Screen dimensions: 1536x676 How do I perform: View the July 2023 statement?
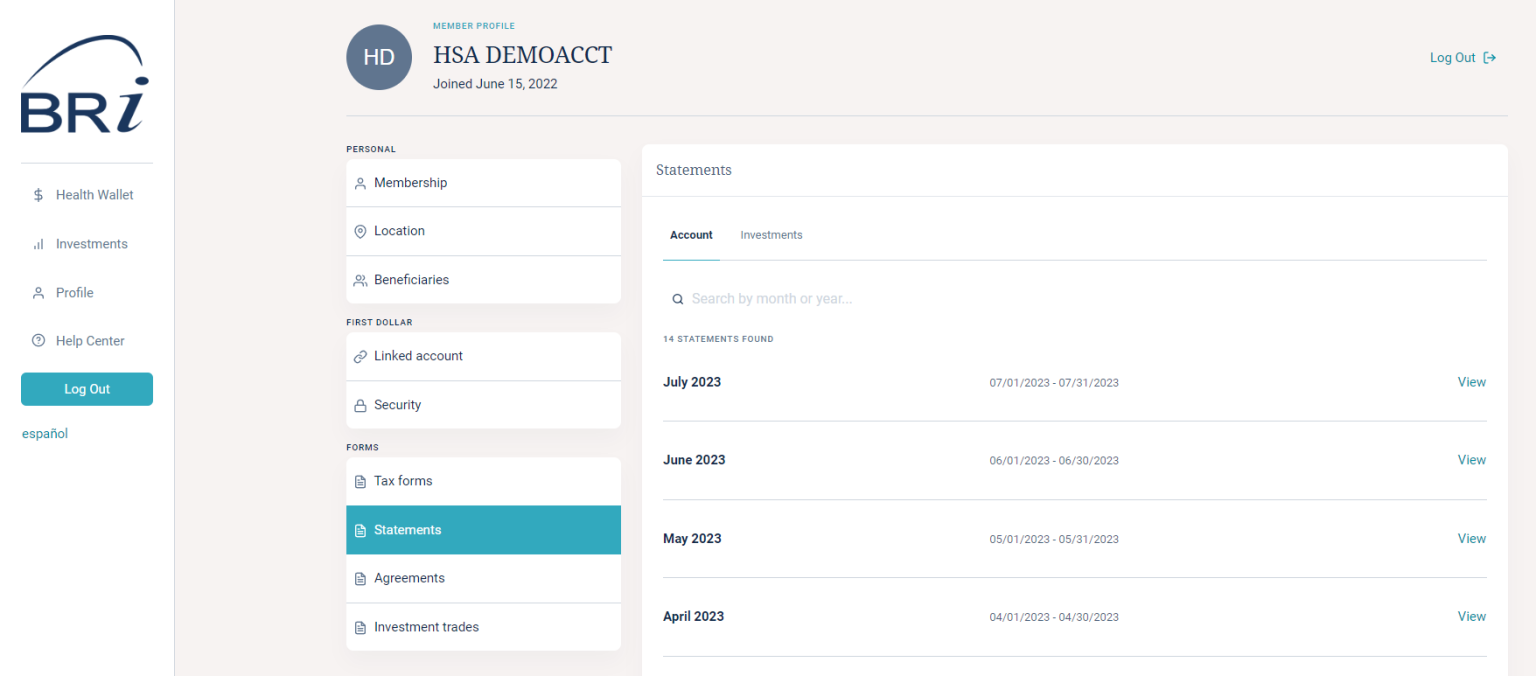coord(1471,382)
